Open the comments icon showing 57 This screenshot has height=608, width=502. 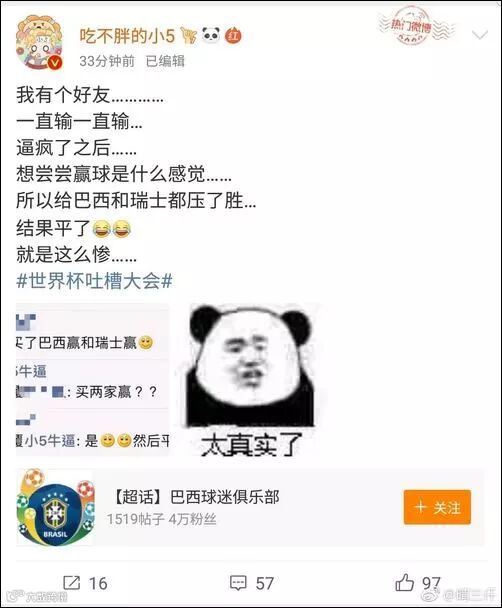point(238,583)
